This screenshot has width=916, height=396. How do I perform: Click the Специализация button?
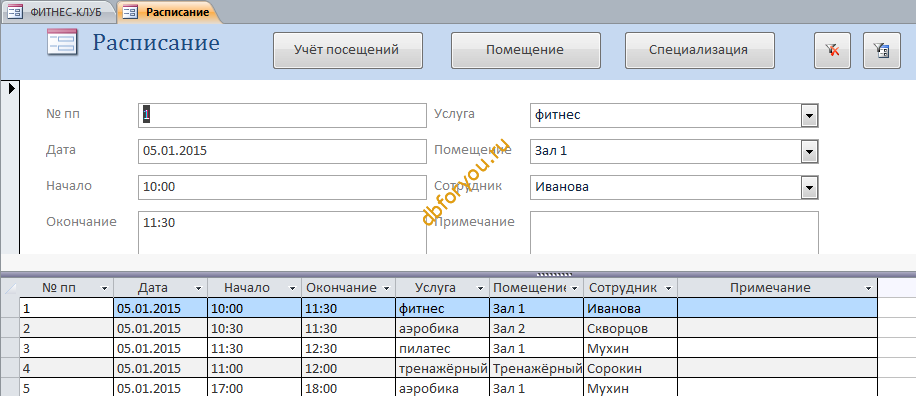coord(699,50)
